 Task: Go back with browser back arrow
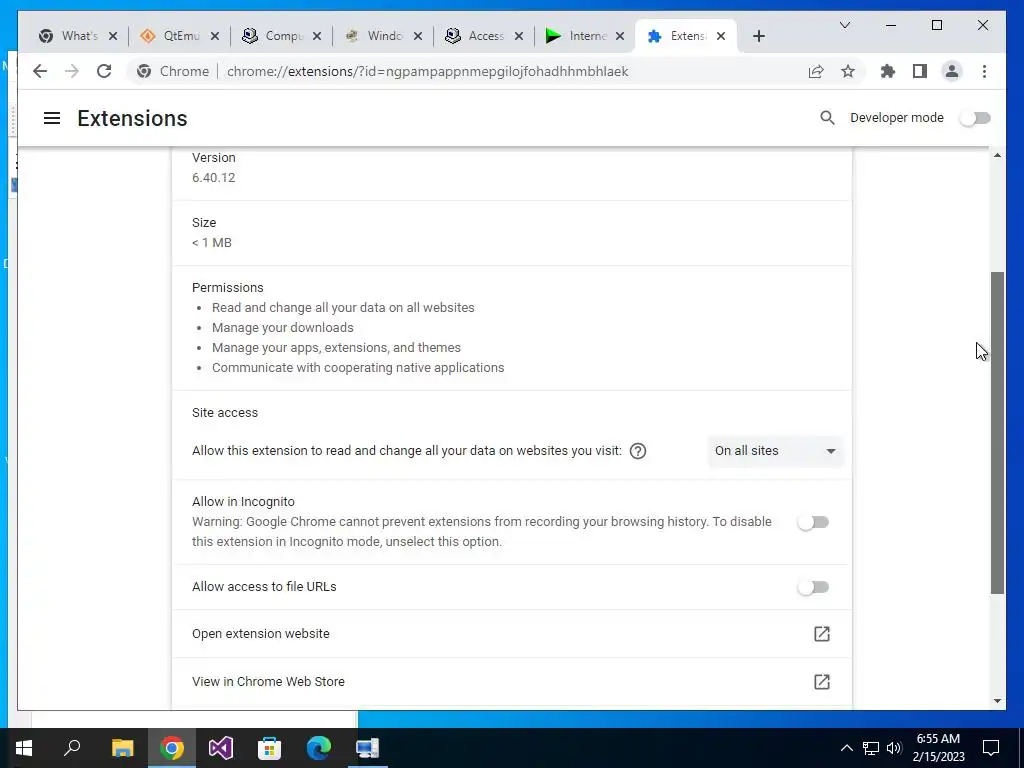pyautogui.click(x=40, y=71)
